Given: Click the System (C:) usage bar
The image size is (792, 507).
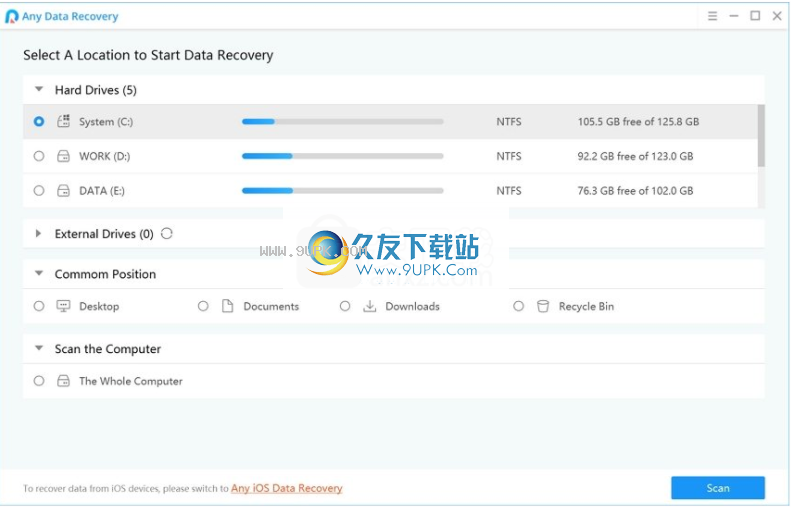Looking at the screenshot, I should pyautogui.click(x=342, y=121).
